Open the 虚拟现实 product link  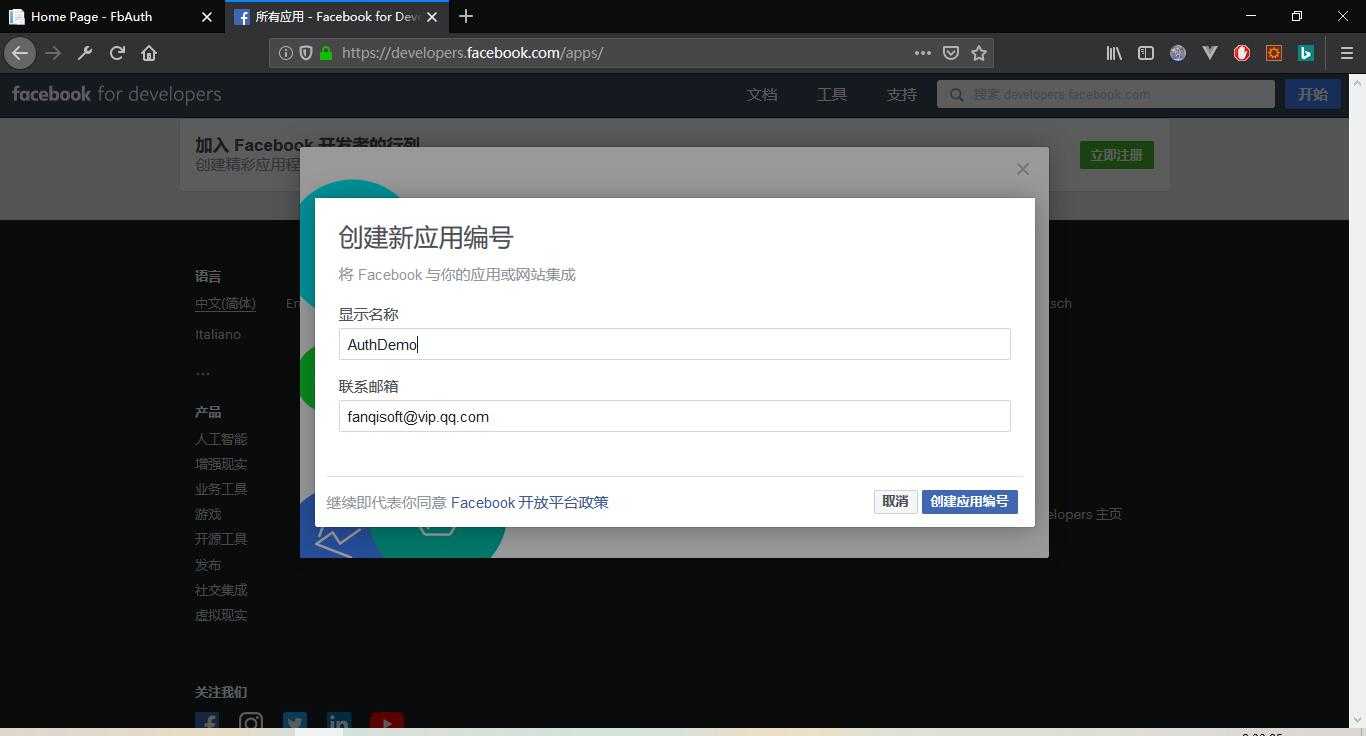[x=221, y=615]
